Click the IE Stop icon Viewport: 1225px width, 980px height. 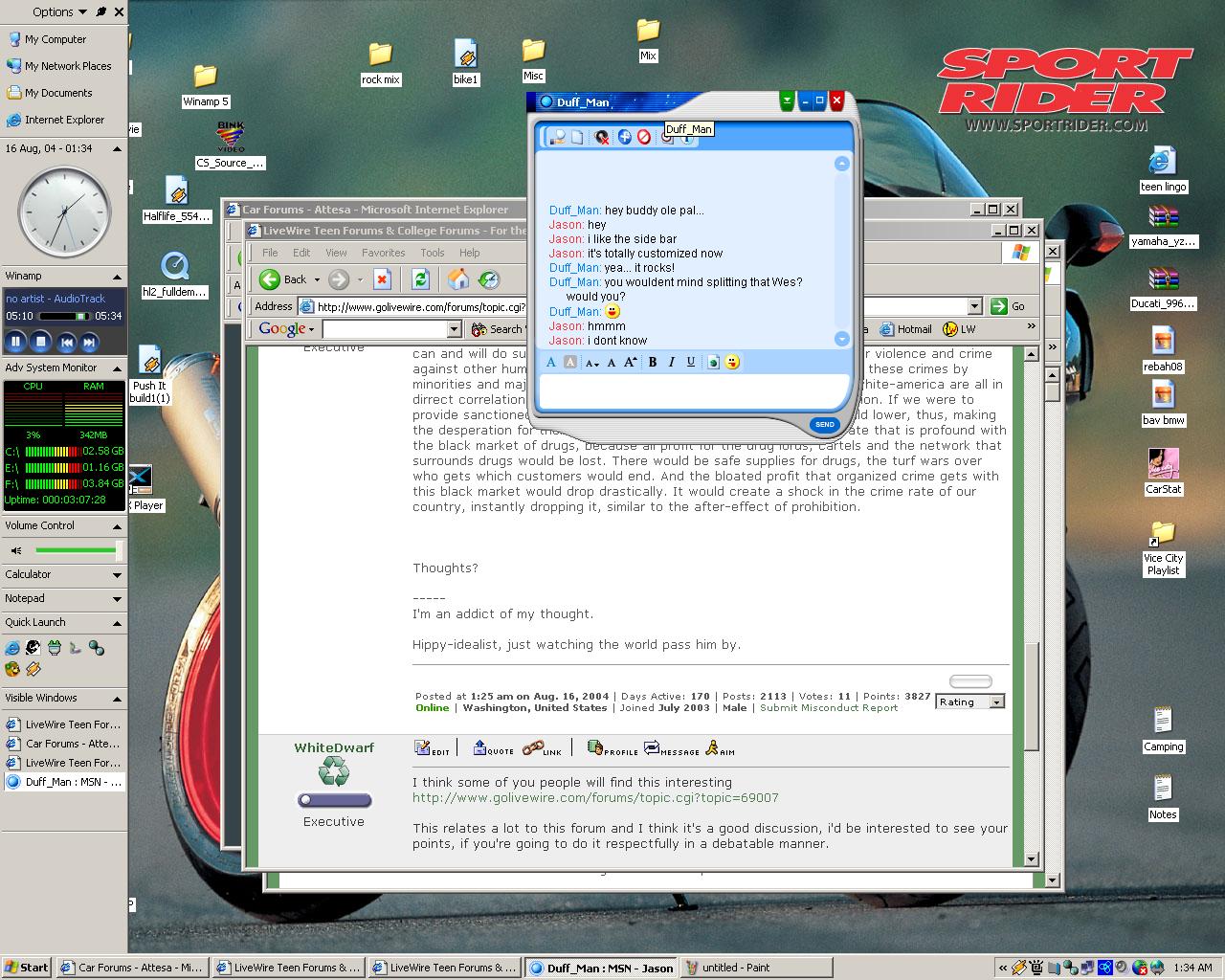[x=382, y=279]
